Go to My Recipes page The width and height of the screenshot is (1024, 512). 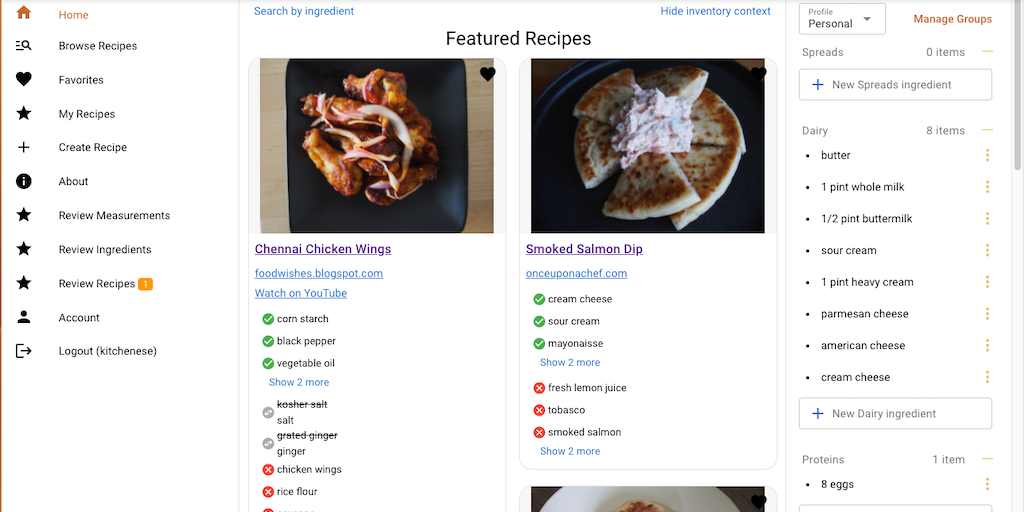coord(87,114)
